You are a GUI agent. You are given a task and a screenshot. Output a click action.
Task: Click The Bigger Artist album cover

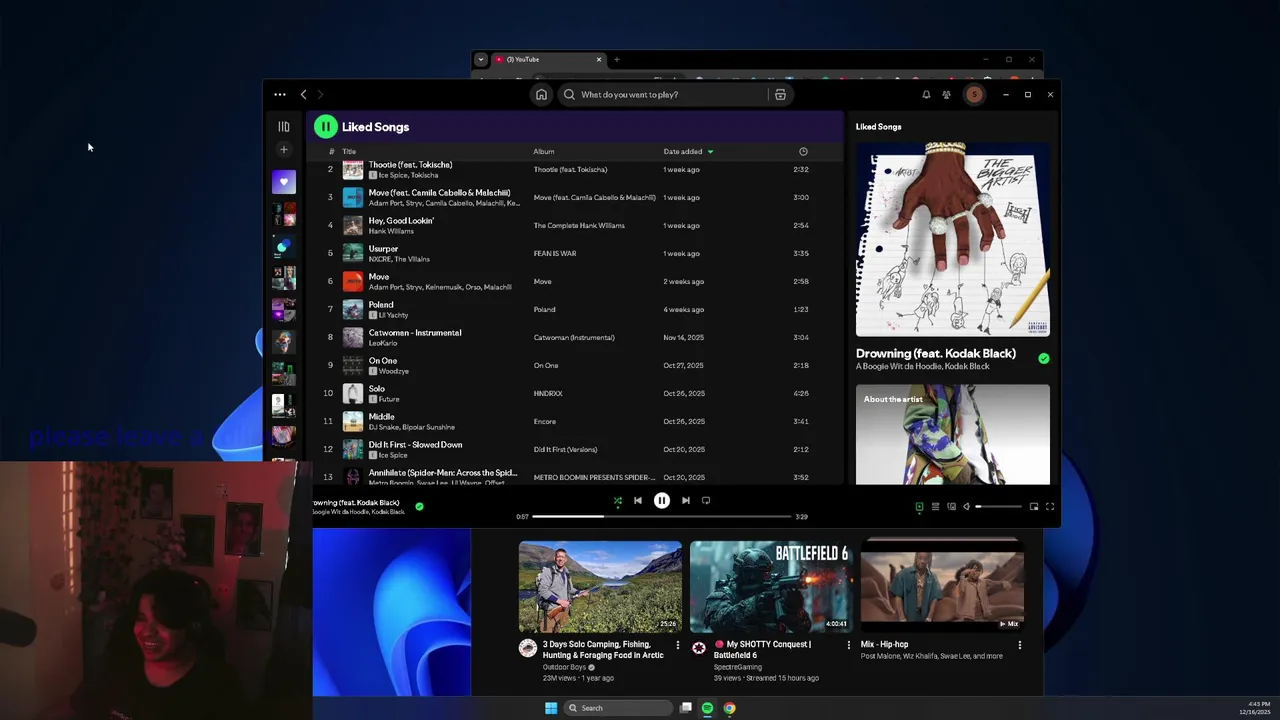pyautogui.click(x=953, y=240)
